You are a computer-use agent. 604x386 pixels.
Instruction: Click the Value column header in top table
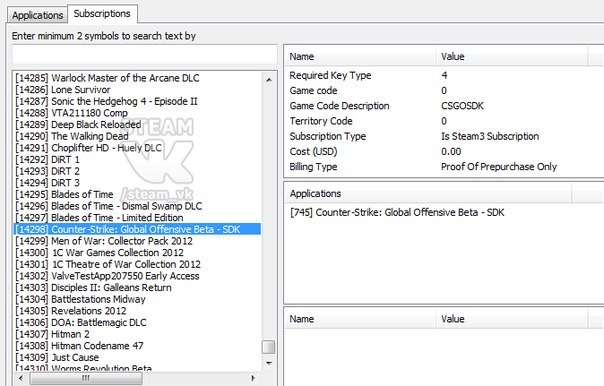512,57
